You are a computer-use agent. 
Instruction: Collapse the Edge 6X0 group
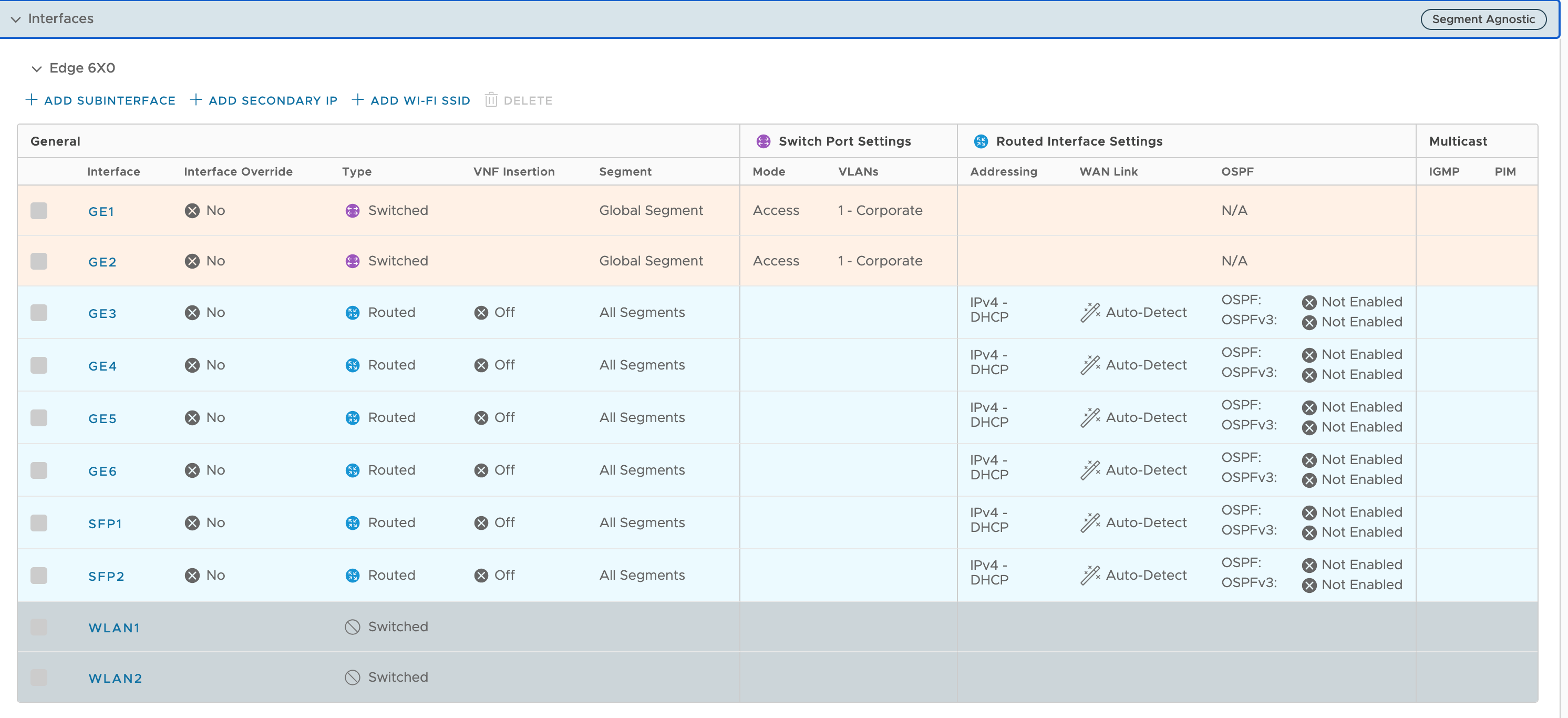pyautogui.click(x=37, y=69)
